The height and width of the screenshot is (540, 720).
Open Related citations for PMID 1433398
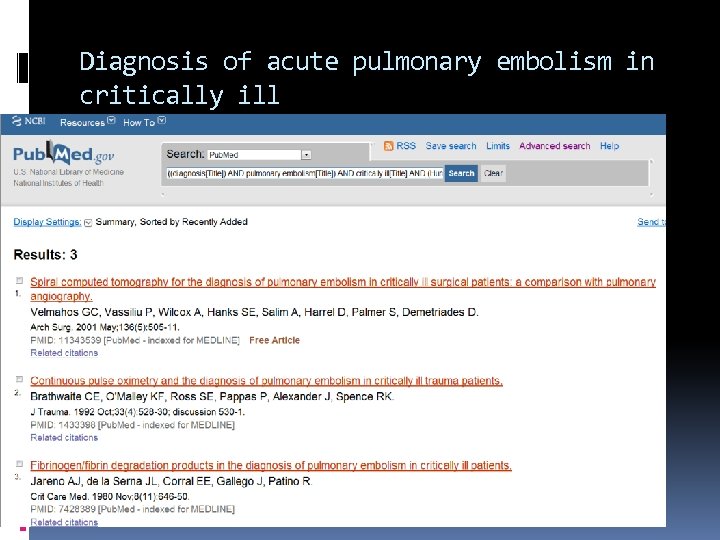click(64, 438)
